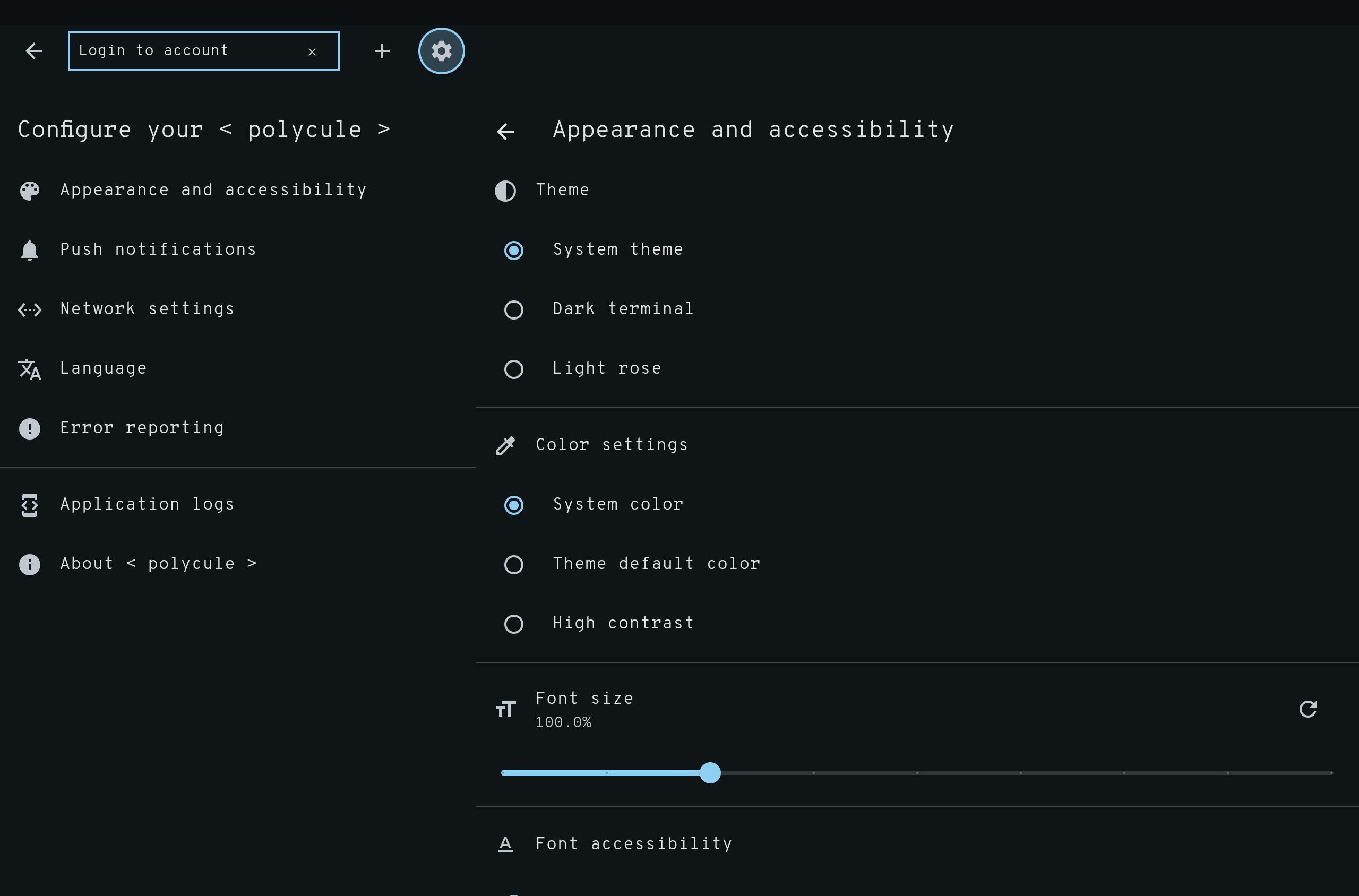Click the settings gear icon
Image resolution: width=1359 pixels, height=896 pixels.
pos(441,51)
